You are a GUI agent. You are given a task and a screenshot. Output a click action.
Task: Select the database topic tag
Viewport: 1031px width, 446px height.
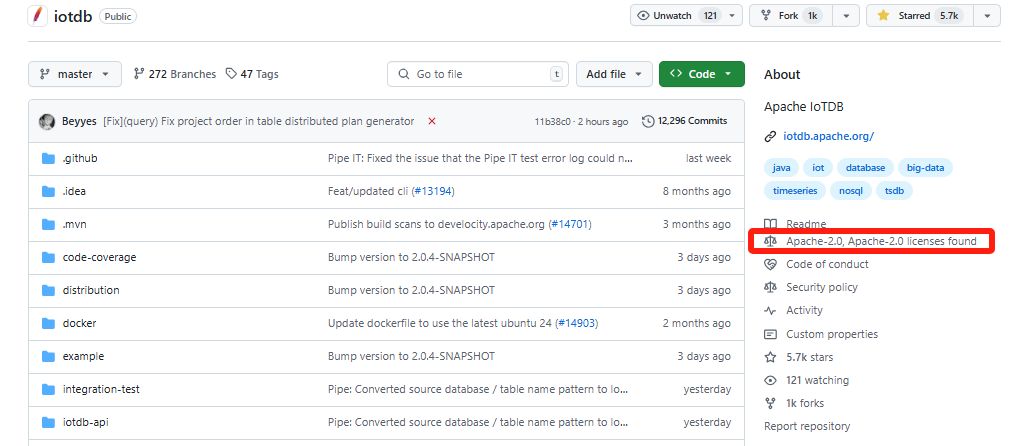coord(865,168)
